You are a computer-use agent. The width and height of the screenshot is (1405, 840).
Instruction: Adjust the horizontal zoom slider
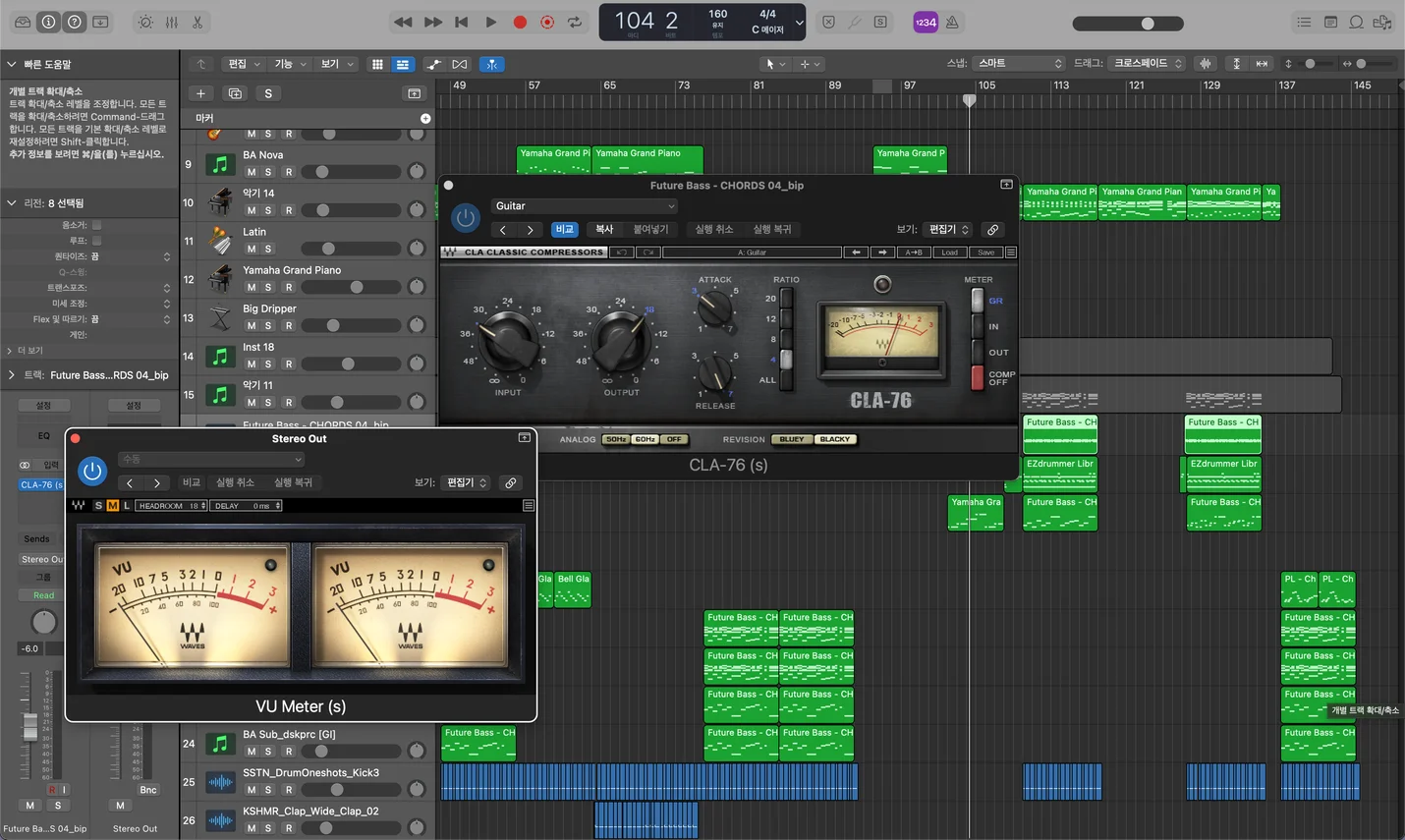coord(1374,64)
